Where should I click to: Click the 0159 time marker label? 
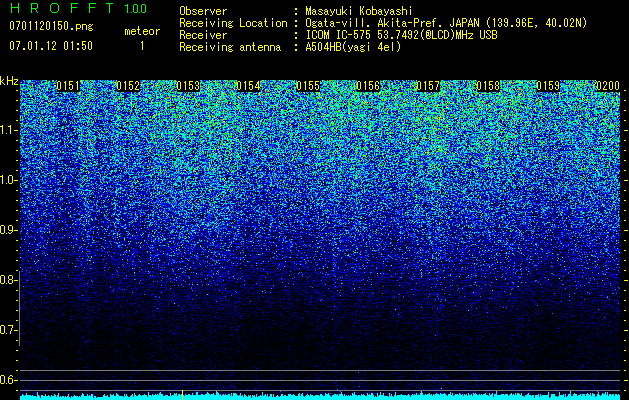coord(548,86)
